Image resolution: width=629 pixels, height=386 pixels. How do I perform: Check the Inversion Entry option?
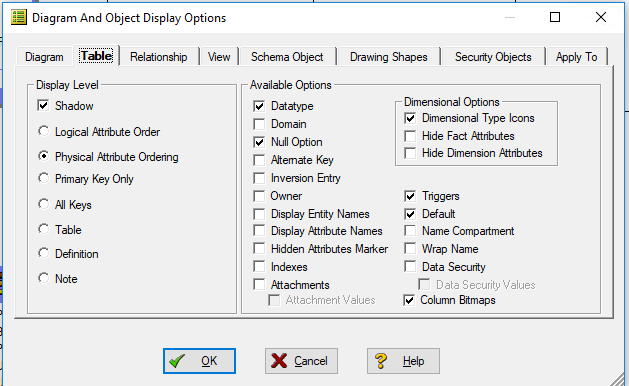pos(259,178)
